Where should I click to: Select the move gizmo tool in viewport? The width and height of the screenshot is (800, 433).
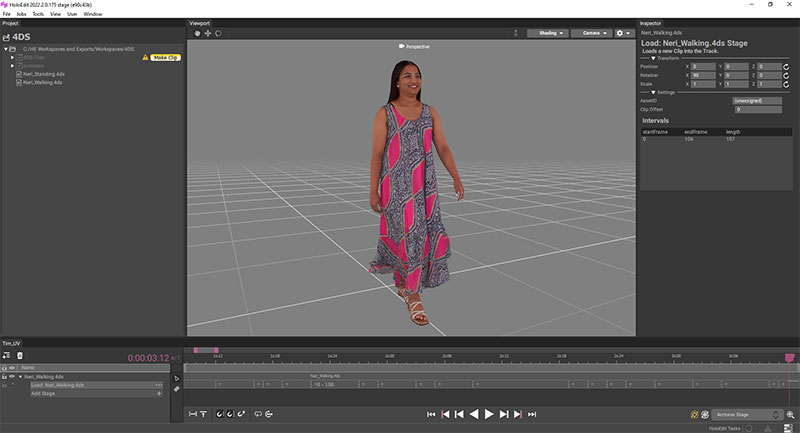tap(208, 33)
